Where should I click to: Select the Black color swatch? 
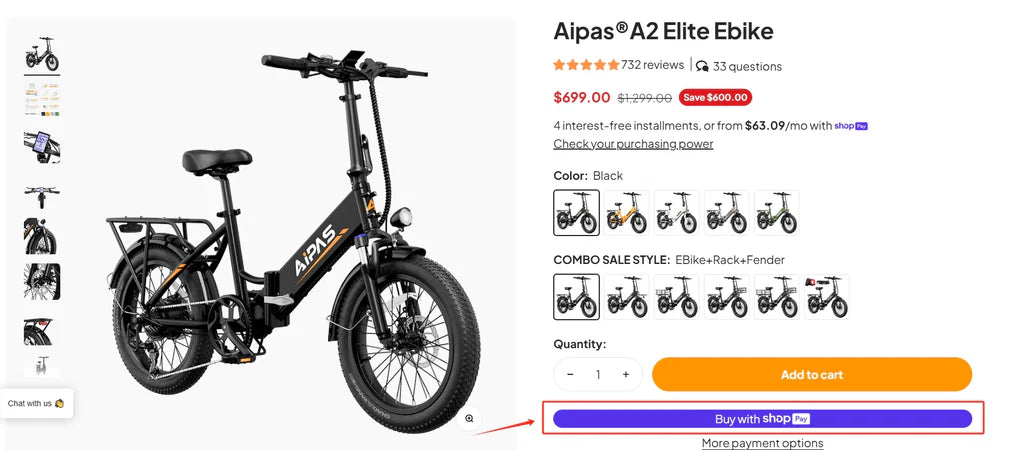(x=577, y=212)
